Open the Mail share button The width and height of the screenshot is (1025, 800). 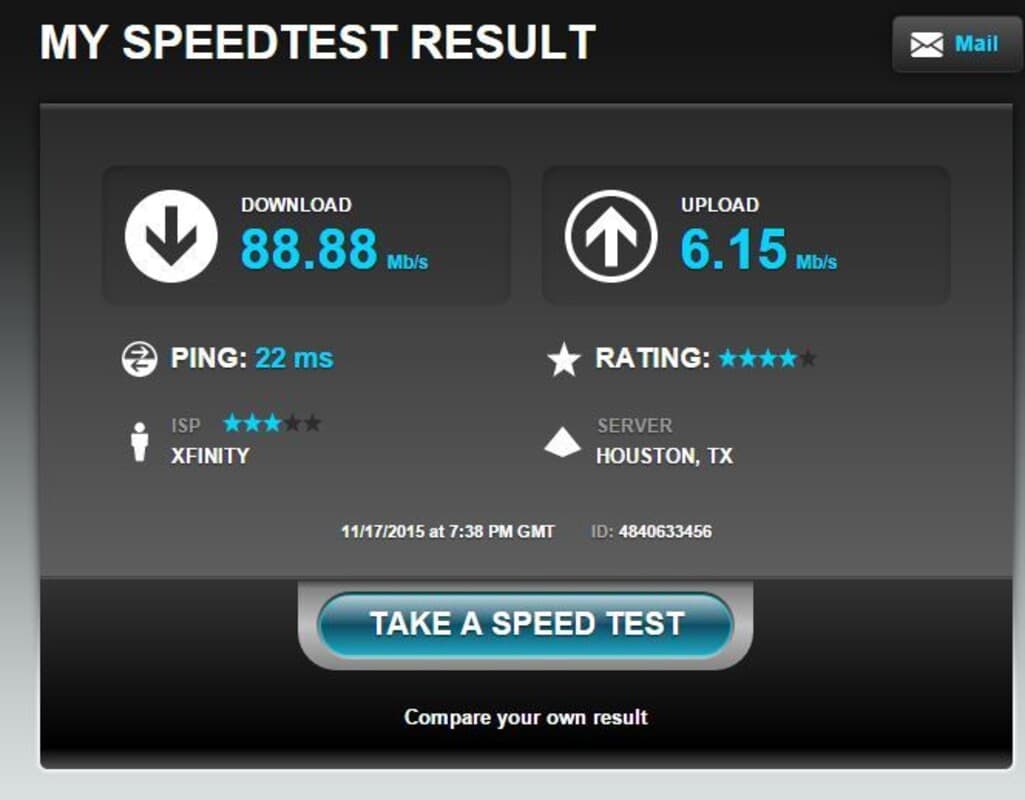tap(956, 44)
